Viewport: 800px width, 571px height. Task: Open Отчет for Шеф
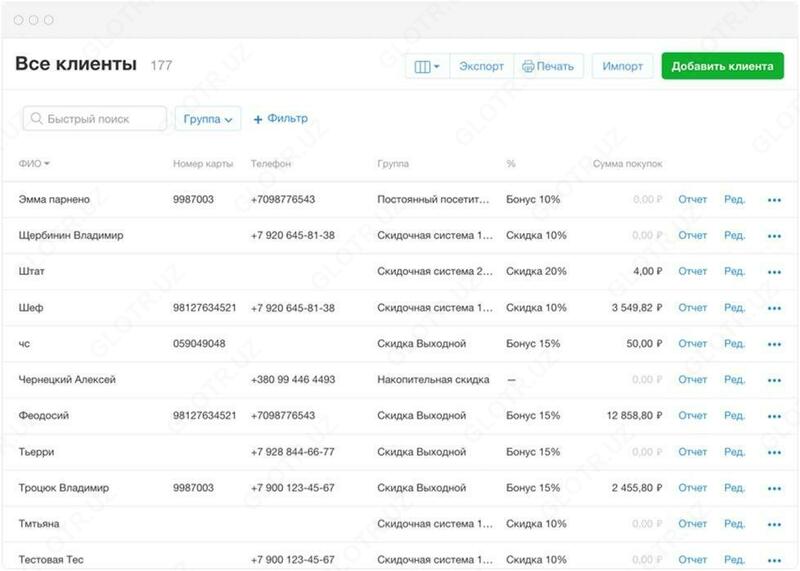coord(692,308)
